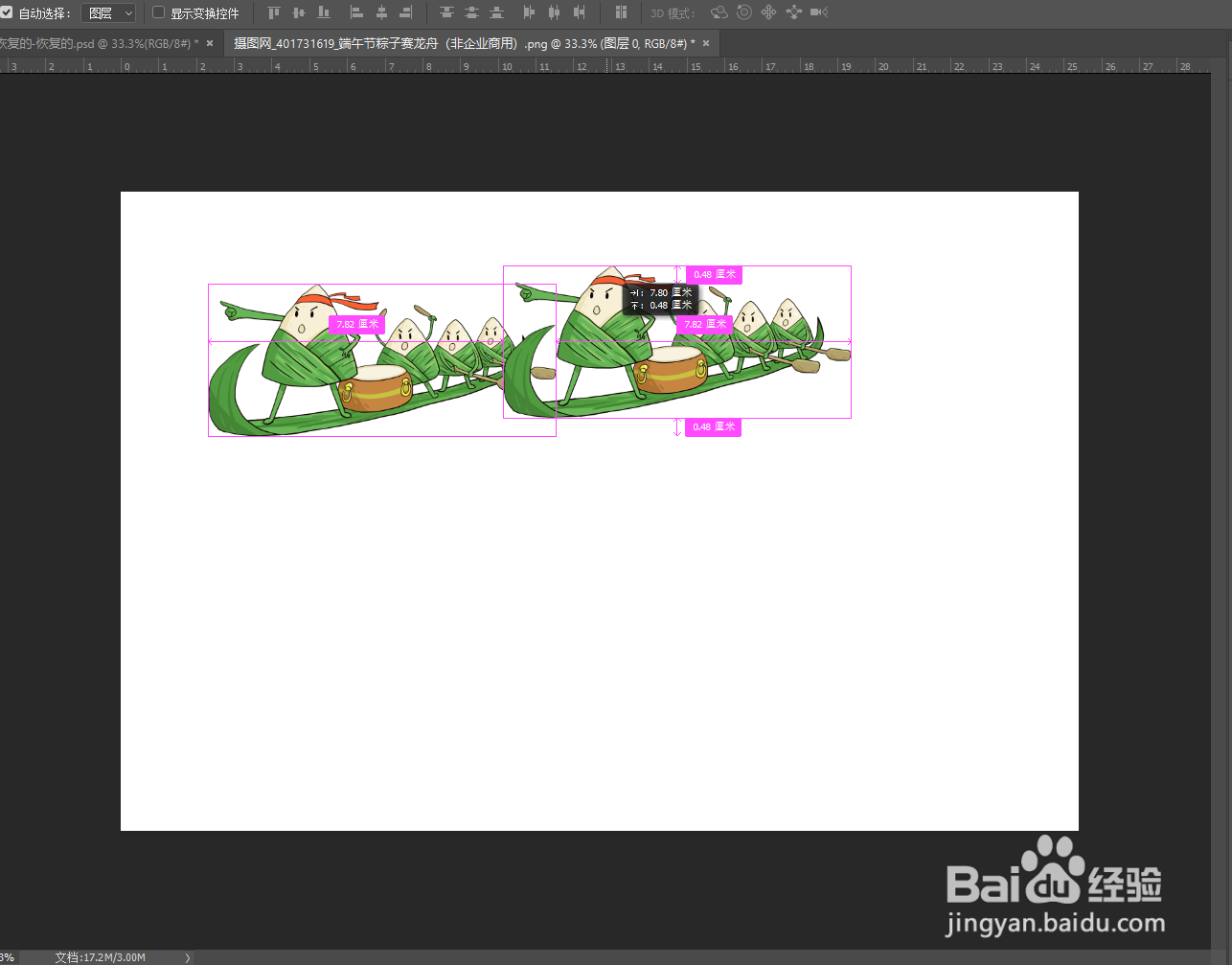Click the align vertical centers icon
Image resolution: width=1232 pixels, height=965 pixels.
[x=299, y=12]
